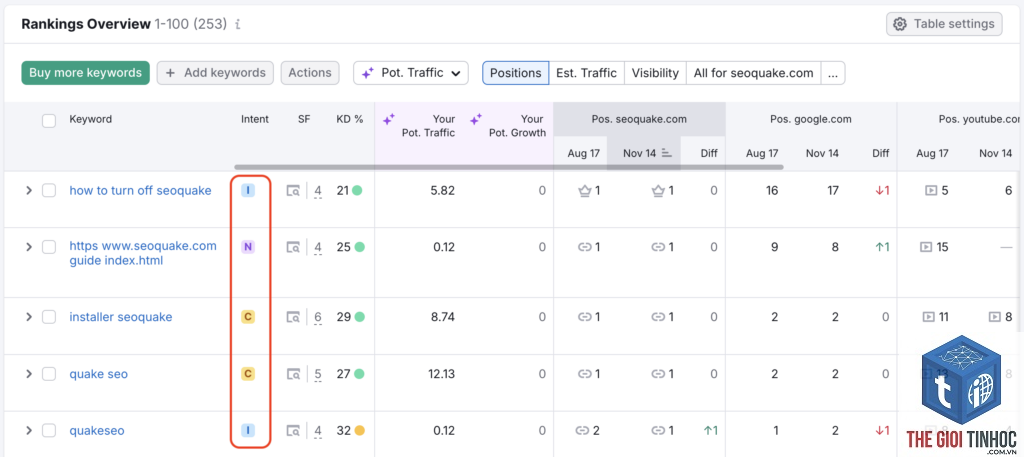Click SF count 6 for installer seoquake
This screenshot has width=1024, height=457.
click(x=318, y=317)
